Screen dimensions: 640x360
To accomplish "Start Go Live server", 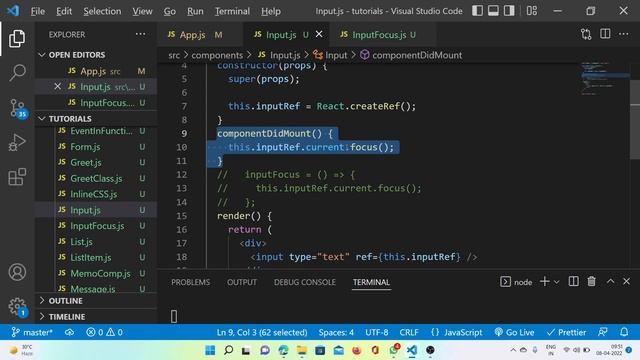I will coord(514,332).
